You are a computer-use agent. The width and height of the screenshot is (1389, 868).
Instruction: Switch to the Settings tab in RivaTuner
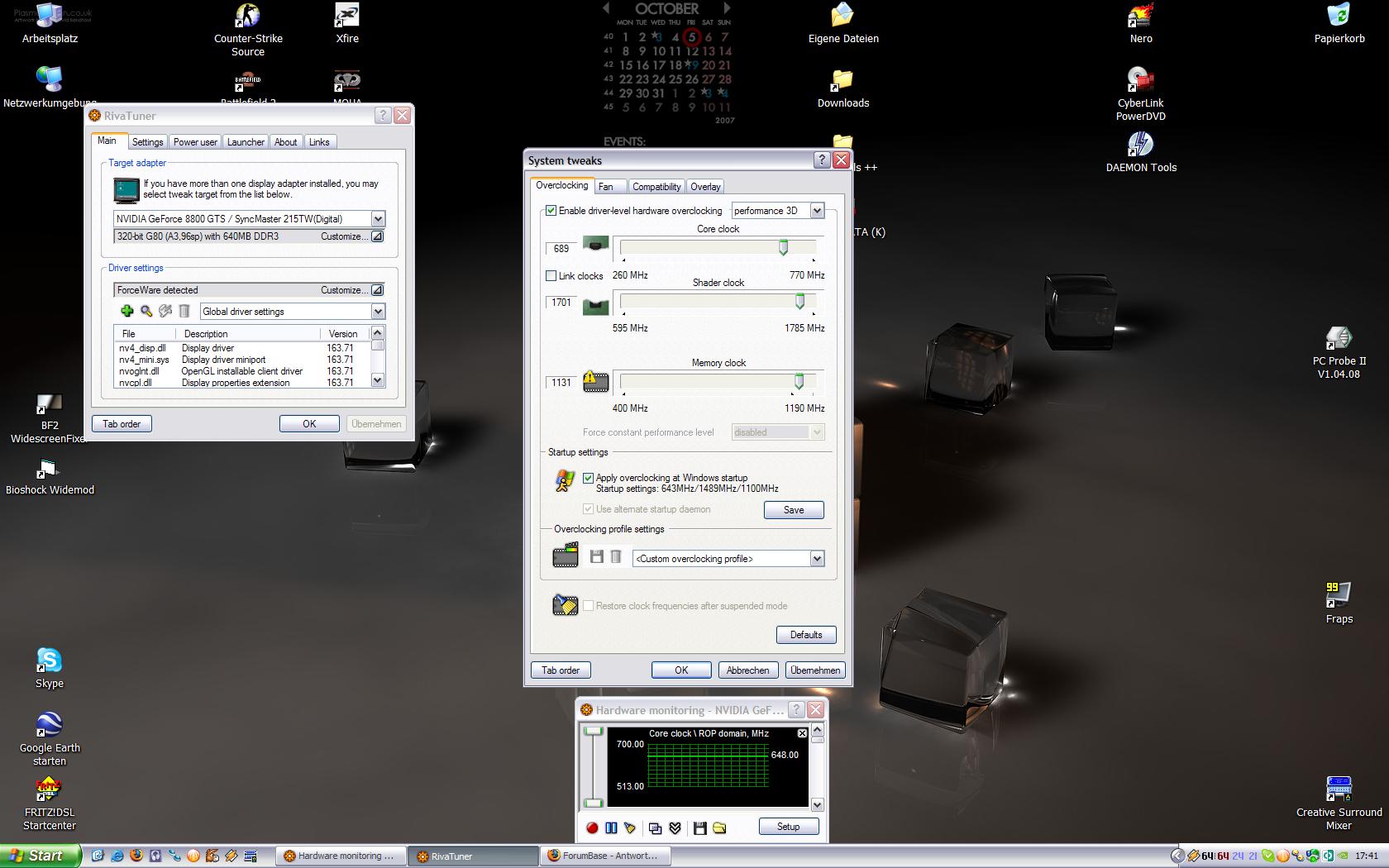pyautogui.click(x=148, y=142)
